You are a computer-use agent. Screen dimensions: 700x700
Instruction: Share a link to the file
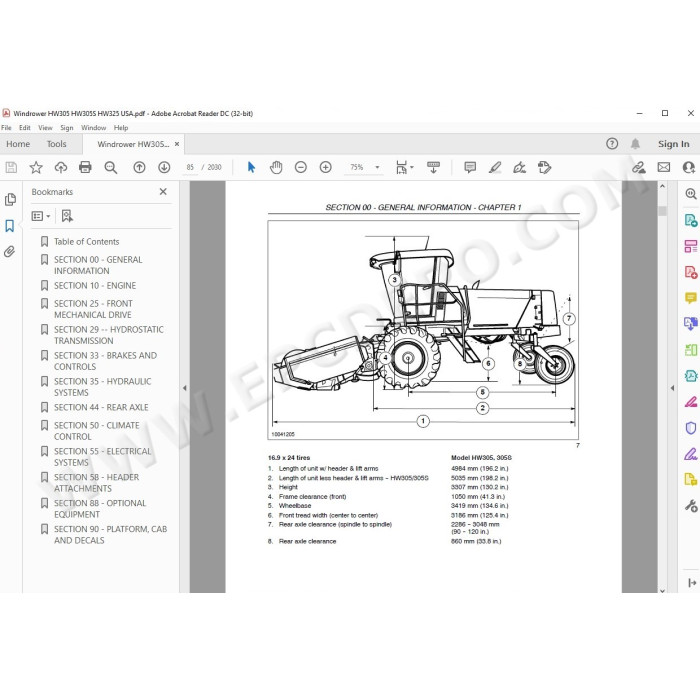[x=639, y=167]
